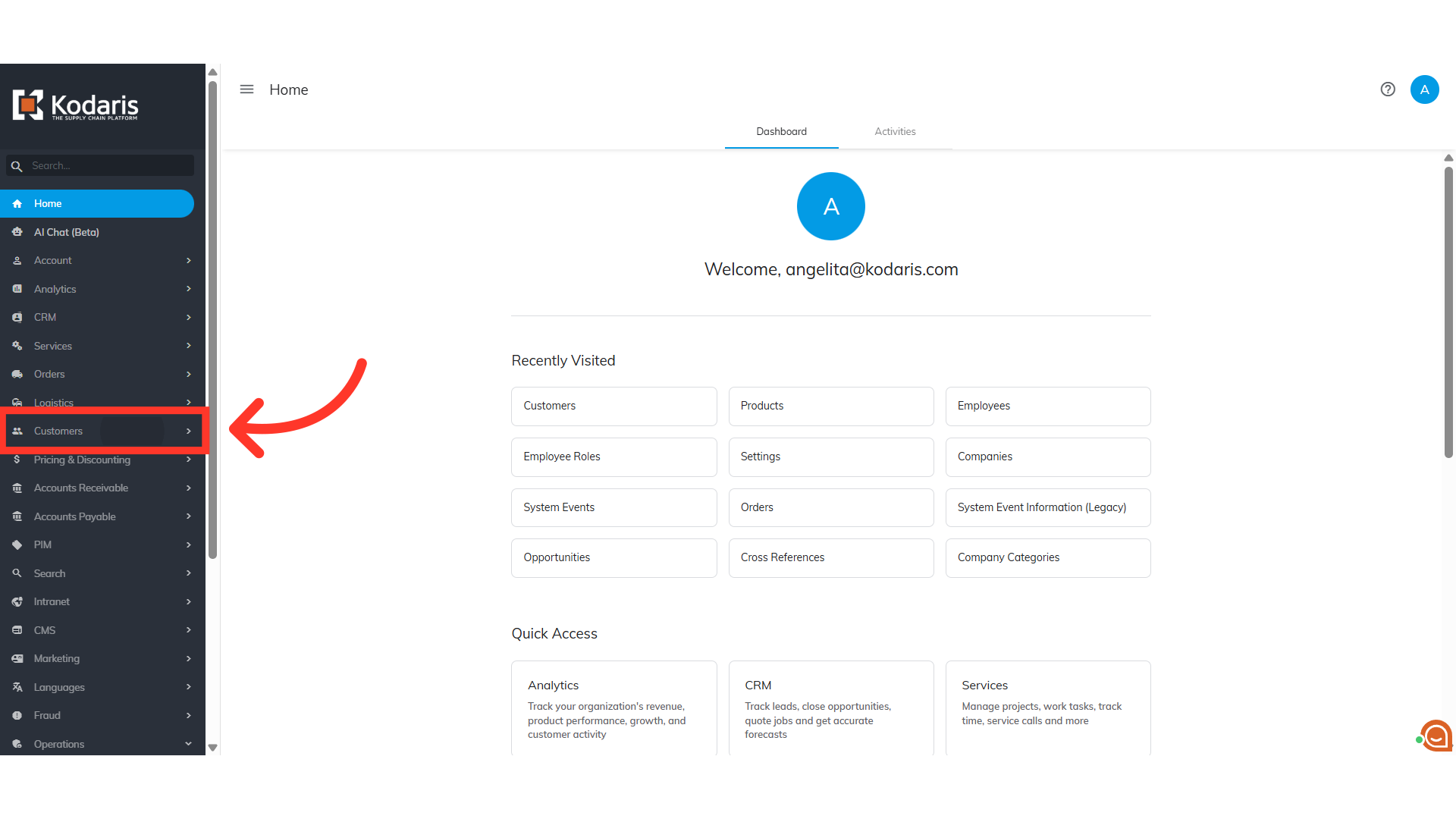The height and width of the screenshot is (819, 1456).
Task: Expand the Accounts Payable chevron
Action: (x=188, y=516)
